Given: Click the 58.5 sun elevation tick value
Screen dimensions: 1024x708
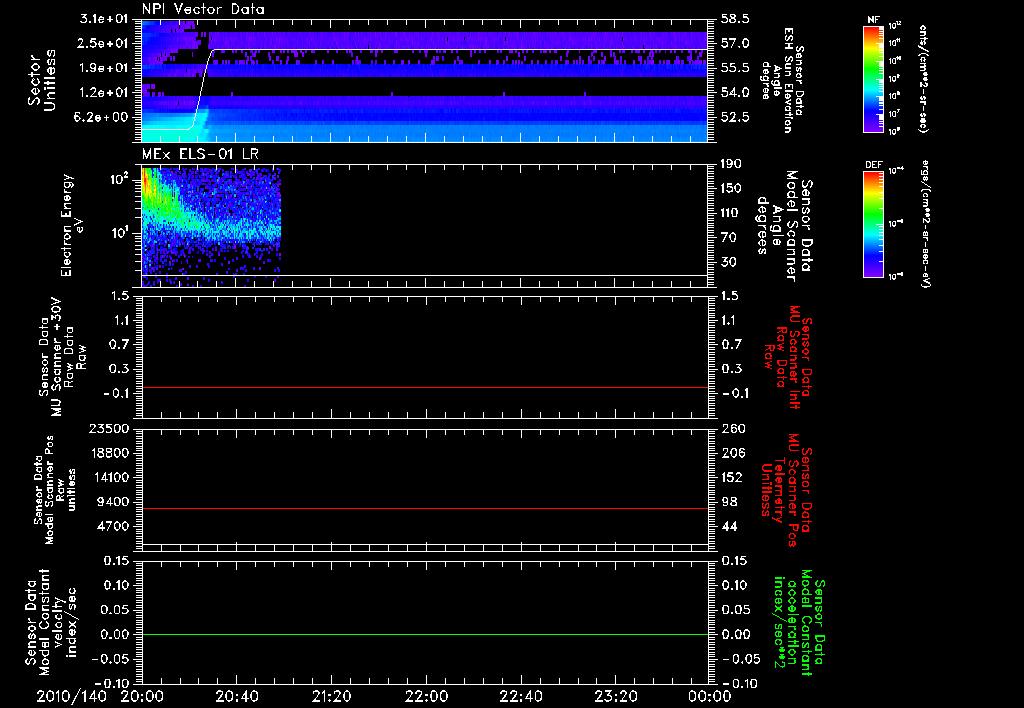Looking at the screenshot, I should 735,19.
